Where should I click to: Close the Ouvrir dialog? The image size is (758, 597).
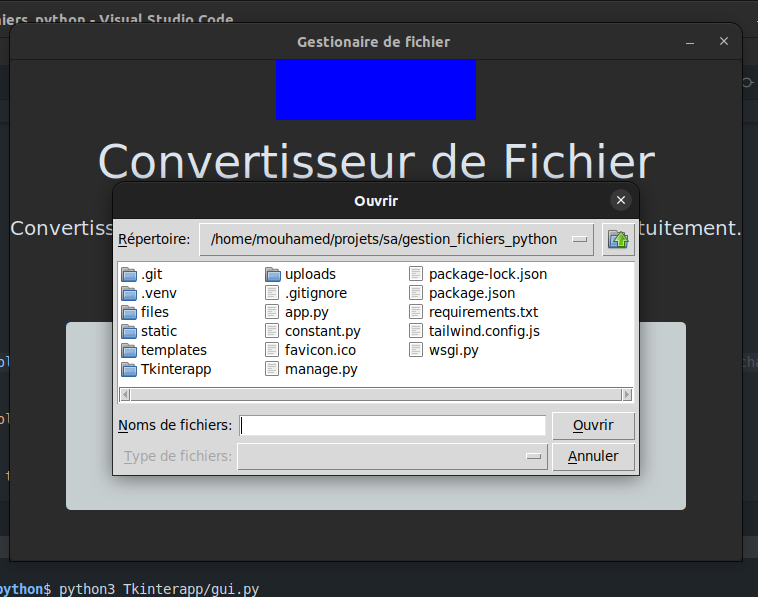(621, 201)
